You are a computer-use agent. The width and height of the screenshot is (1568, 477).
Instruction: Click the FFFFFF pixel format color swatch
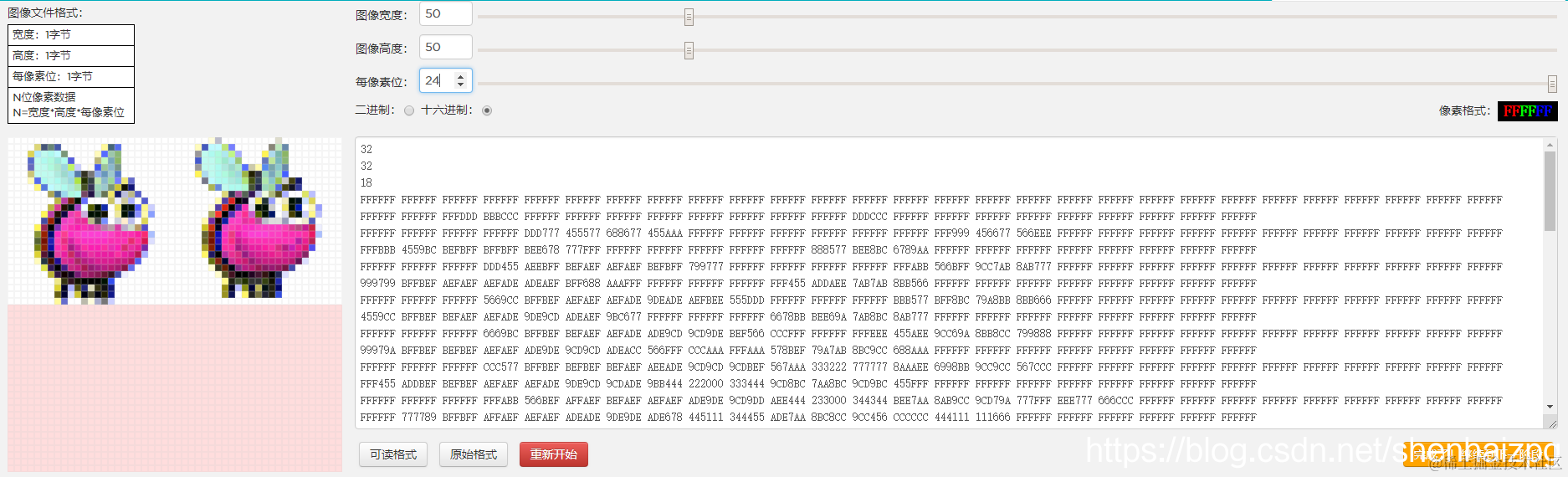[1528, 110]
